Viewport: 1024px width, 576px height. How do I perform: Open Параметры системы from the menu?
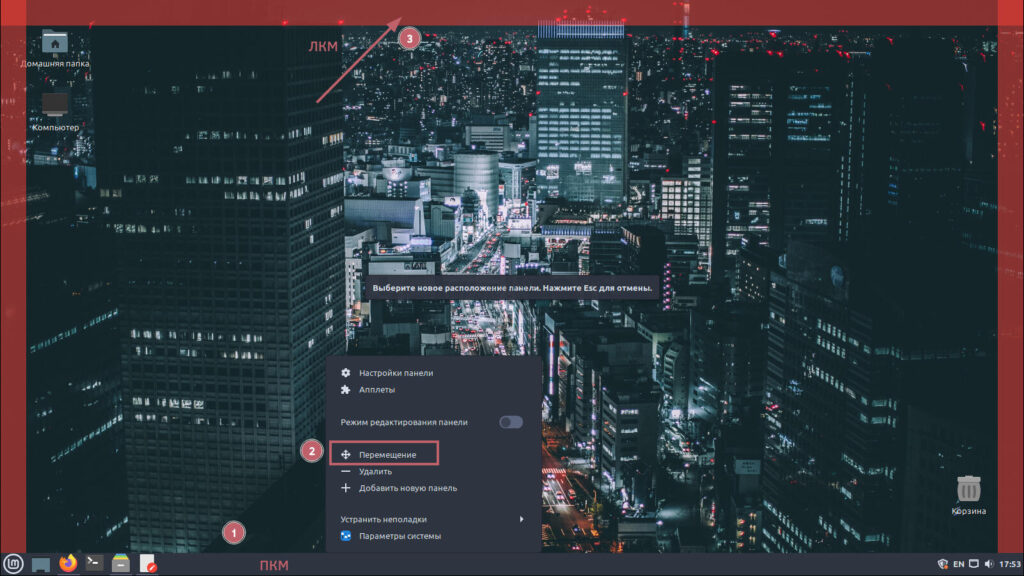pos(399,536)
